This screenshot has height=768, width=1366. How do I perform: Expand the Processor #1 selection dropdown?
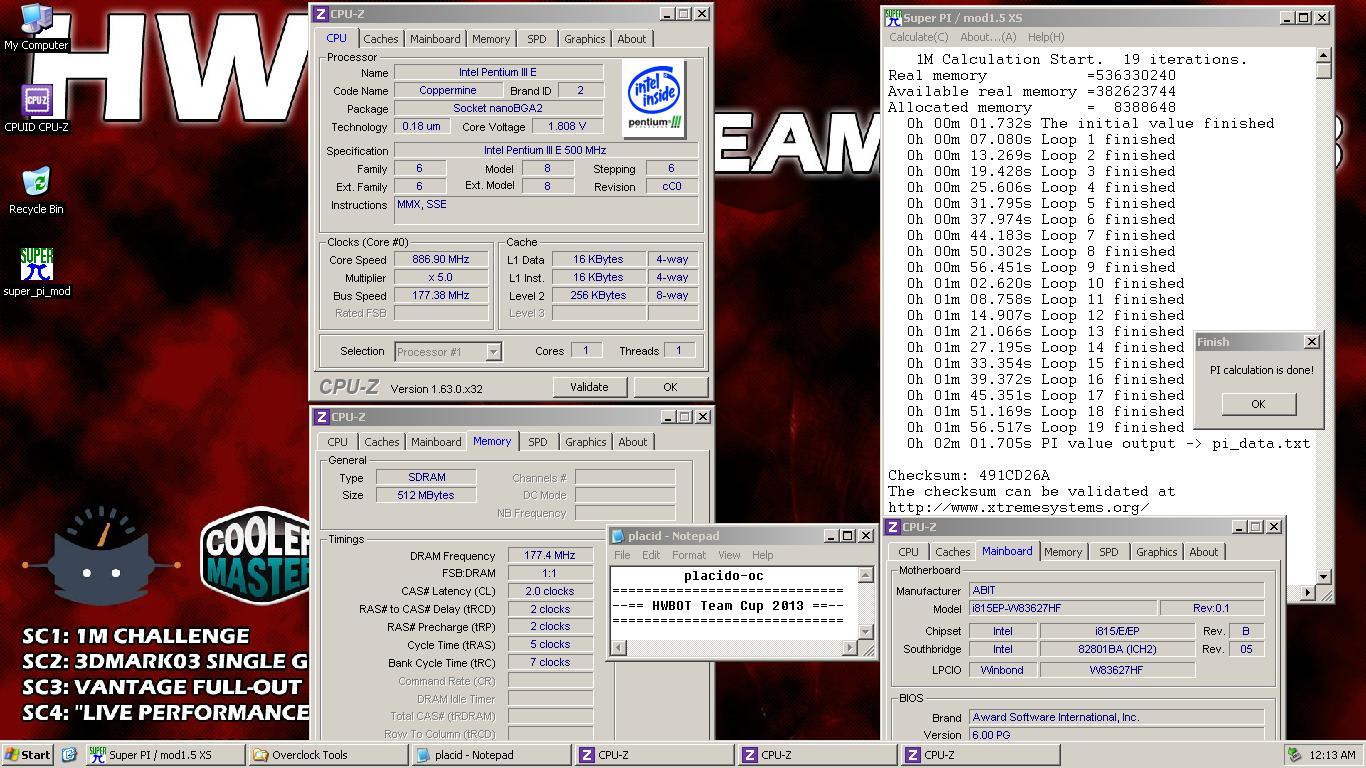point(493,352)
